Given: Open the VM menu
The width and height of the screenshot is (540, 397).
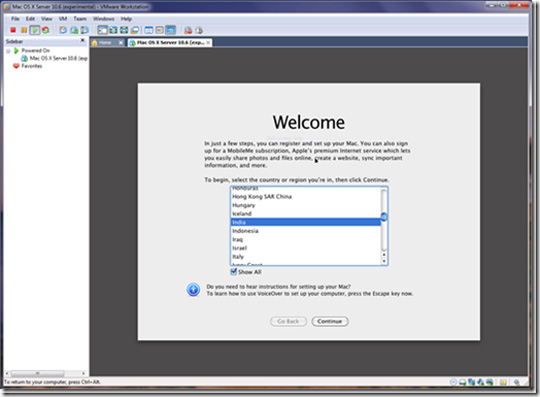Looking at the screenshot, I should (63, 19).
